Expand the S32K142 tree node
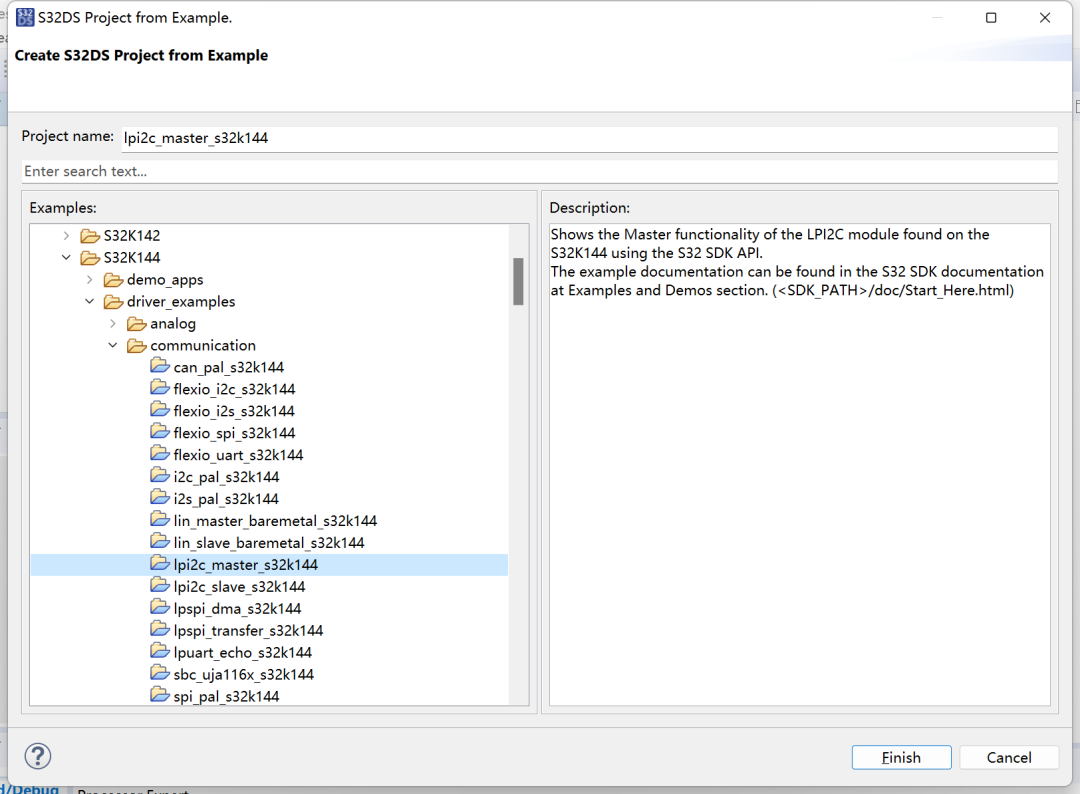This screenshot has width=1080, height=794. pyautogui.click(x=67, y=236)
